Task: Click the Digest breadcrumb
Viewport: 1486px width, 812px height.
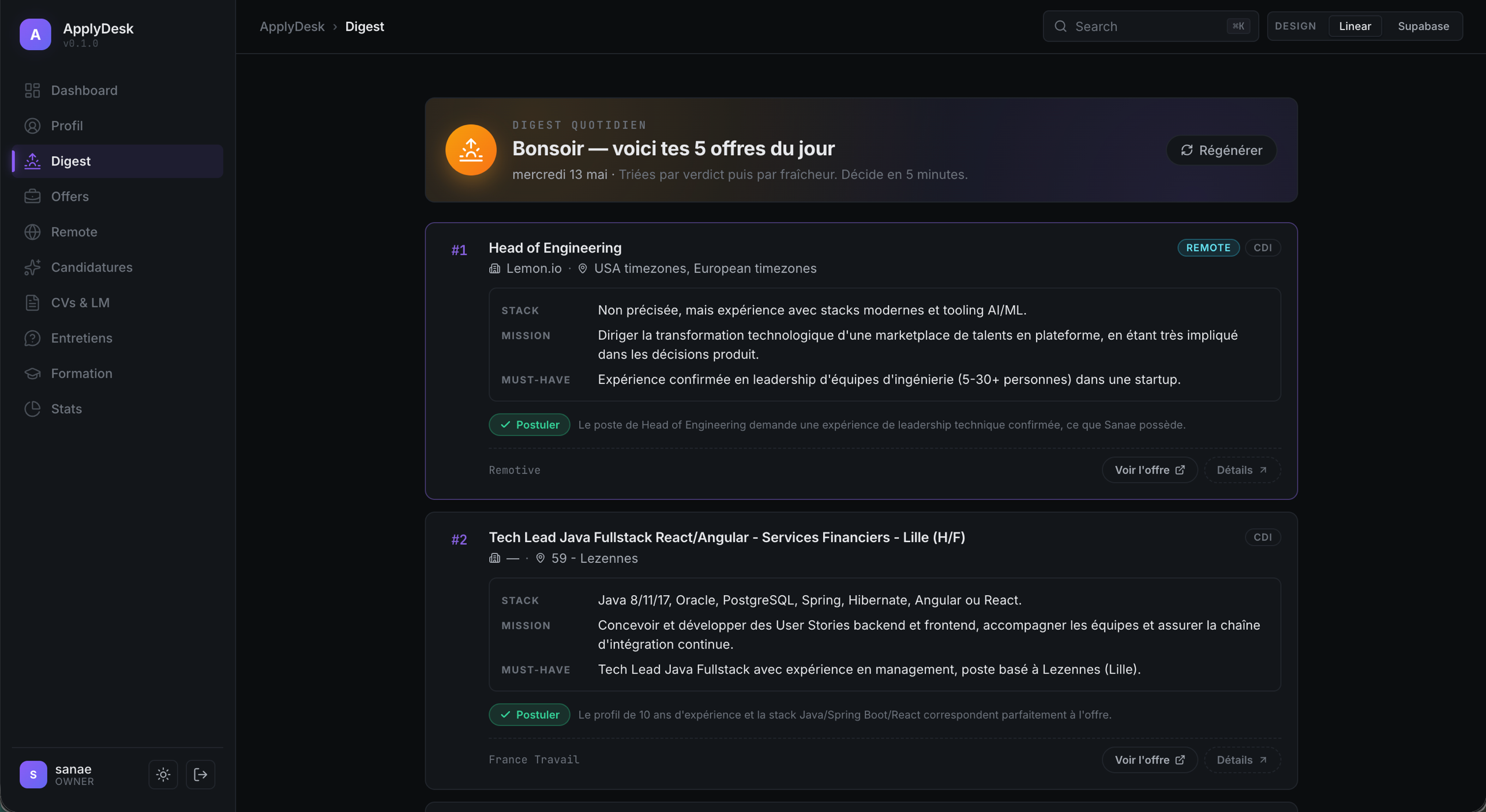Action: click(365, 27)
